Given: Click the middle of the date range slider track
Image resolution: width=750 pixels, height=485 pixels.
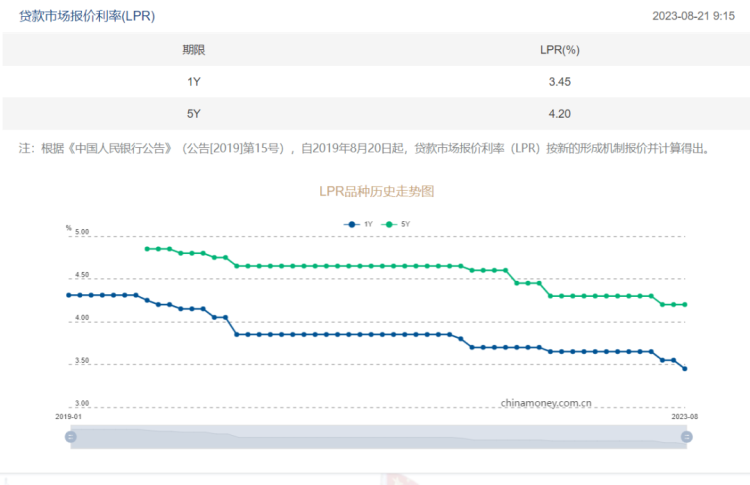Looking at the screenshot, I should [x=378, y=437].
